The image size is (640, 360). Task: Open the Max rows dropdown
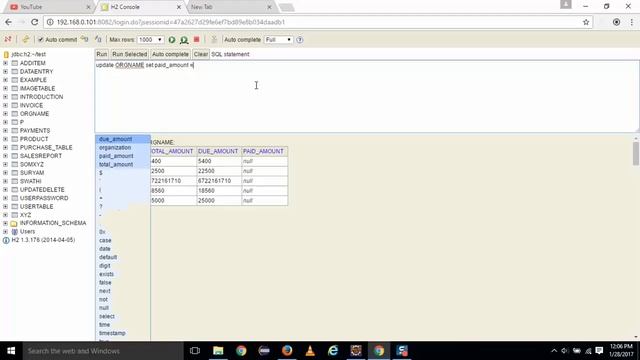pos(150,40)
